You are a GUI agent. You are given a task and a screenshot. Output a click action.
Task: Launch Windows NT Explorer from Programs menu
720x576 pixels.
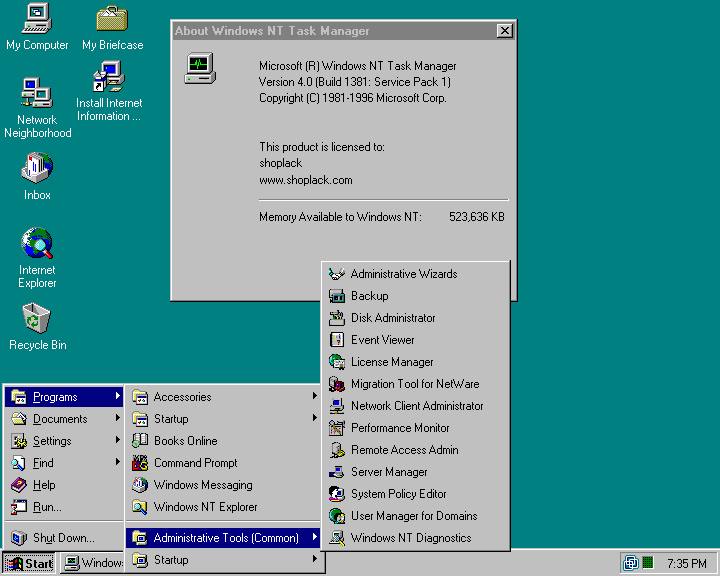coord(223,507)
